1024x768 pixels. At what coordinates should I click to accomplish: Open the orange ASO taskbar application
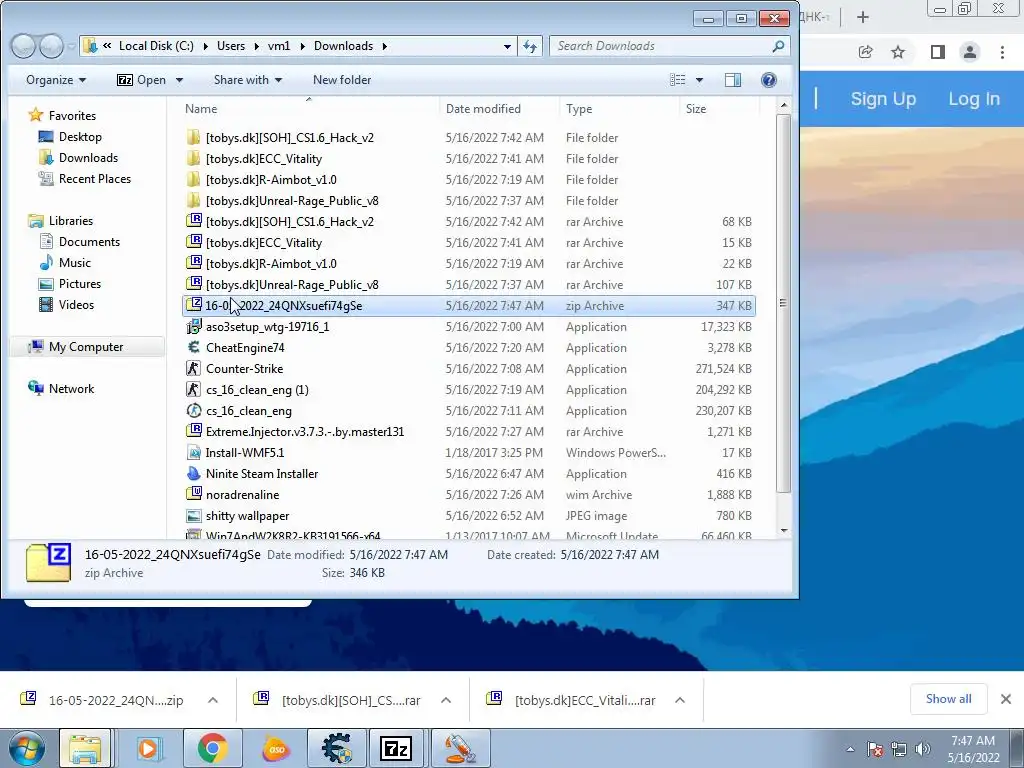click(x=276, y=748)
